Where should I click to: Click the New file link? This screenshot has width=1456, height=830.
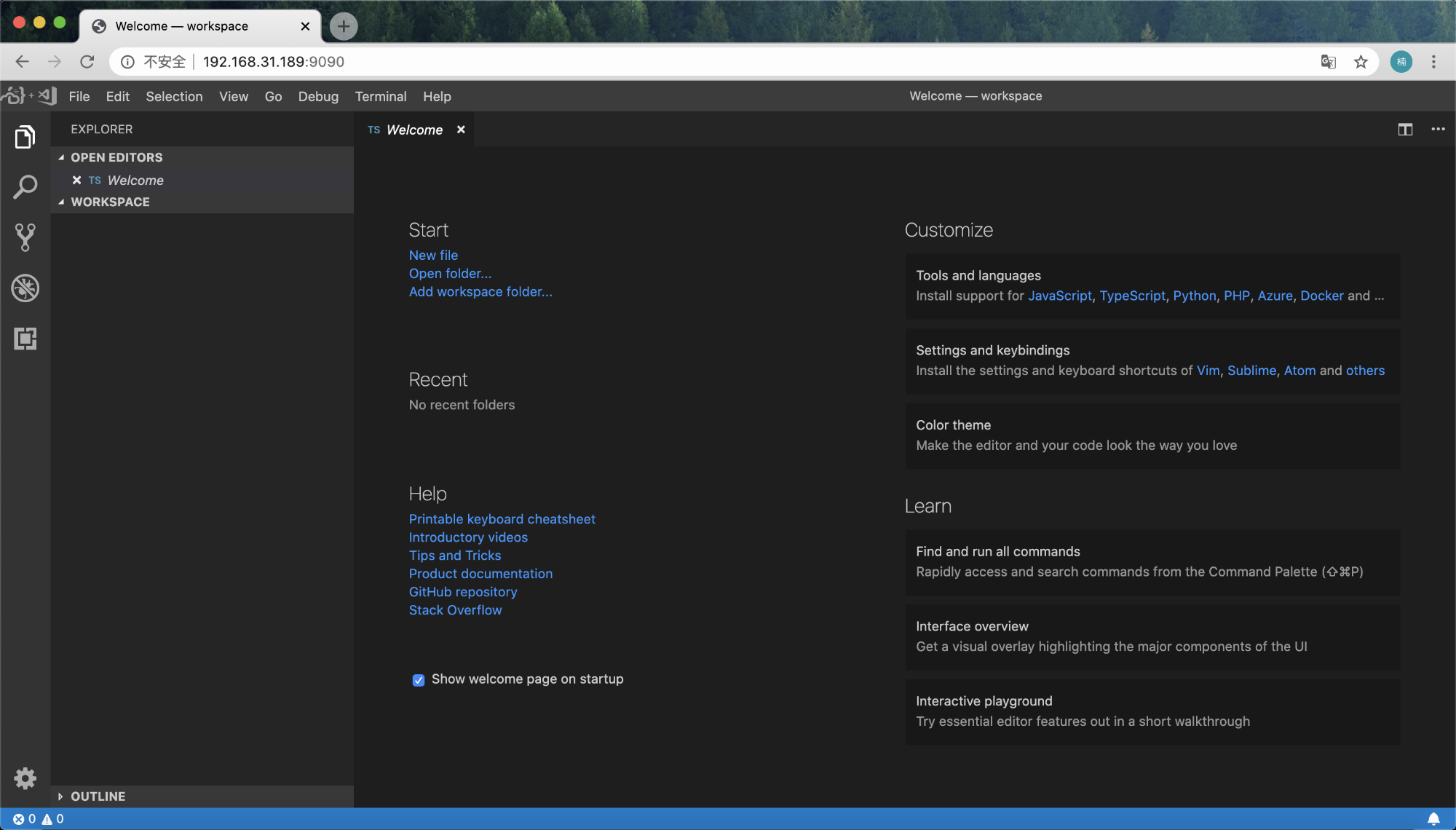(433, 255)
